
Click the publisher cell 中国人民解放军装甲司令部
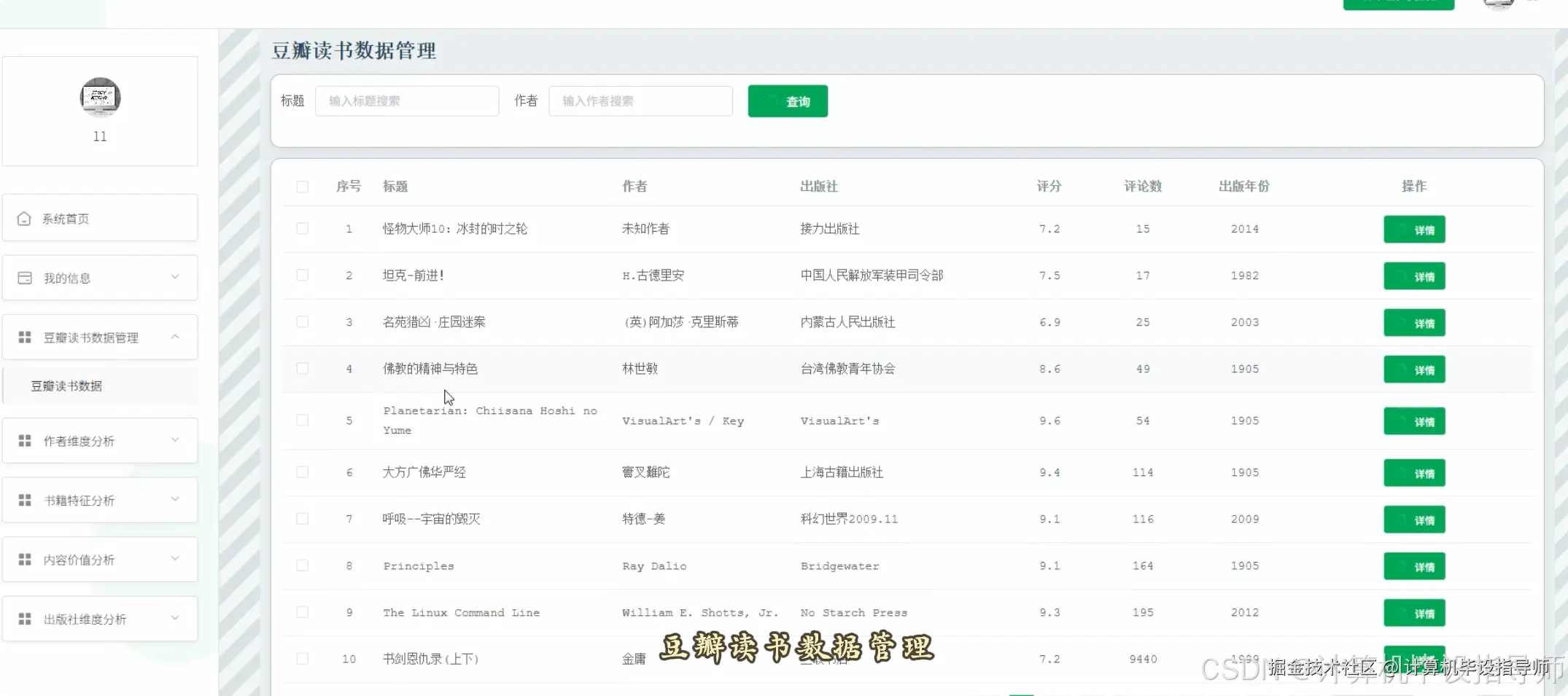tap(872, 275)
